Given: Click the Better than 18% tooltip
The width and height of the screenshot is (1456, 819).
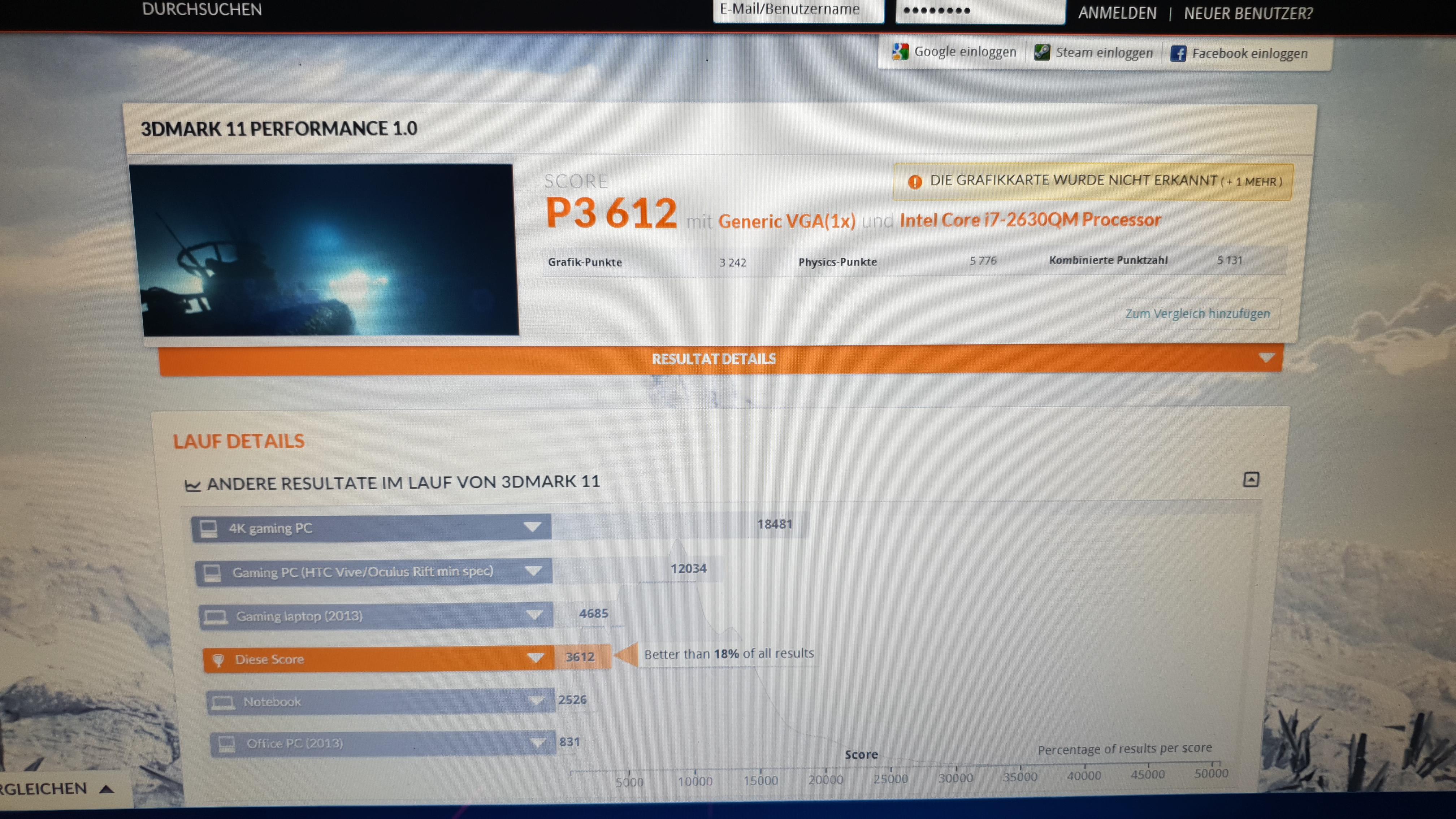Looking at the screenshot, I should (x=729, y=654).
